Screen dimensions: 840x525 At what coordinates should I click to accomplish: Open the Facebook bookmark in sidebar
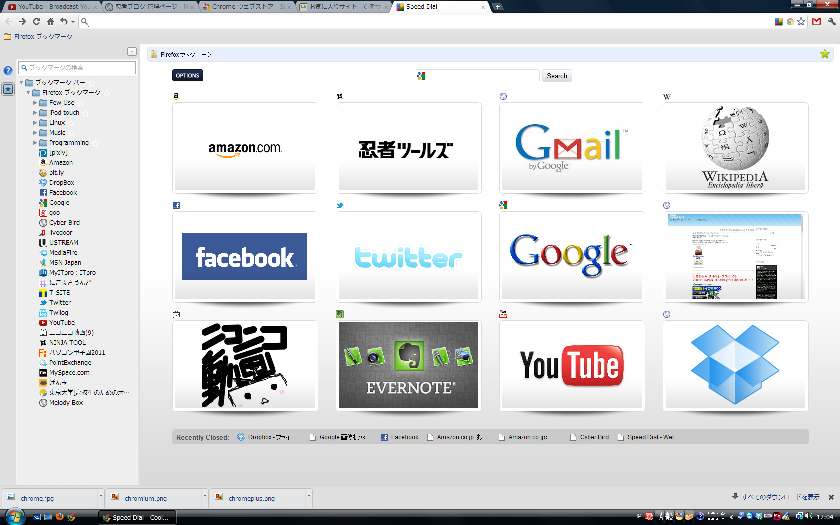click(x=58, y=192)
